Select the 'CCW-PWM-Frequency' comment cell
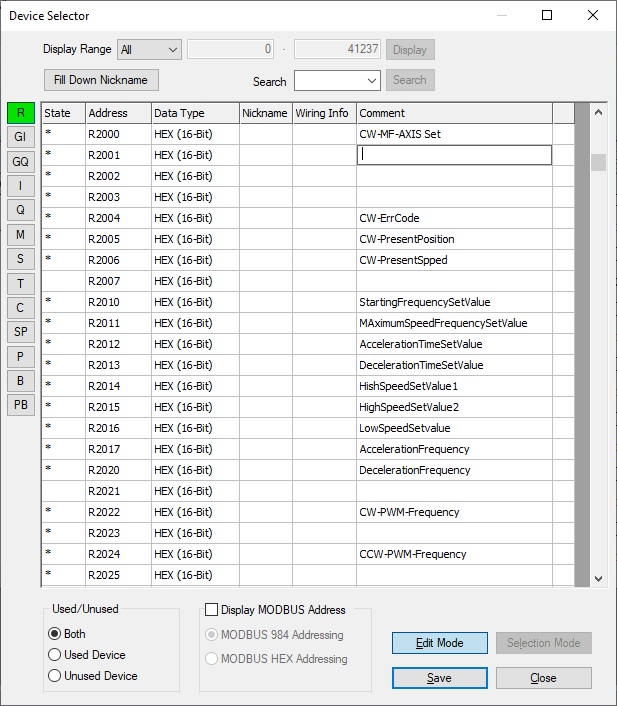 [x=454, y=554]
